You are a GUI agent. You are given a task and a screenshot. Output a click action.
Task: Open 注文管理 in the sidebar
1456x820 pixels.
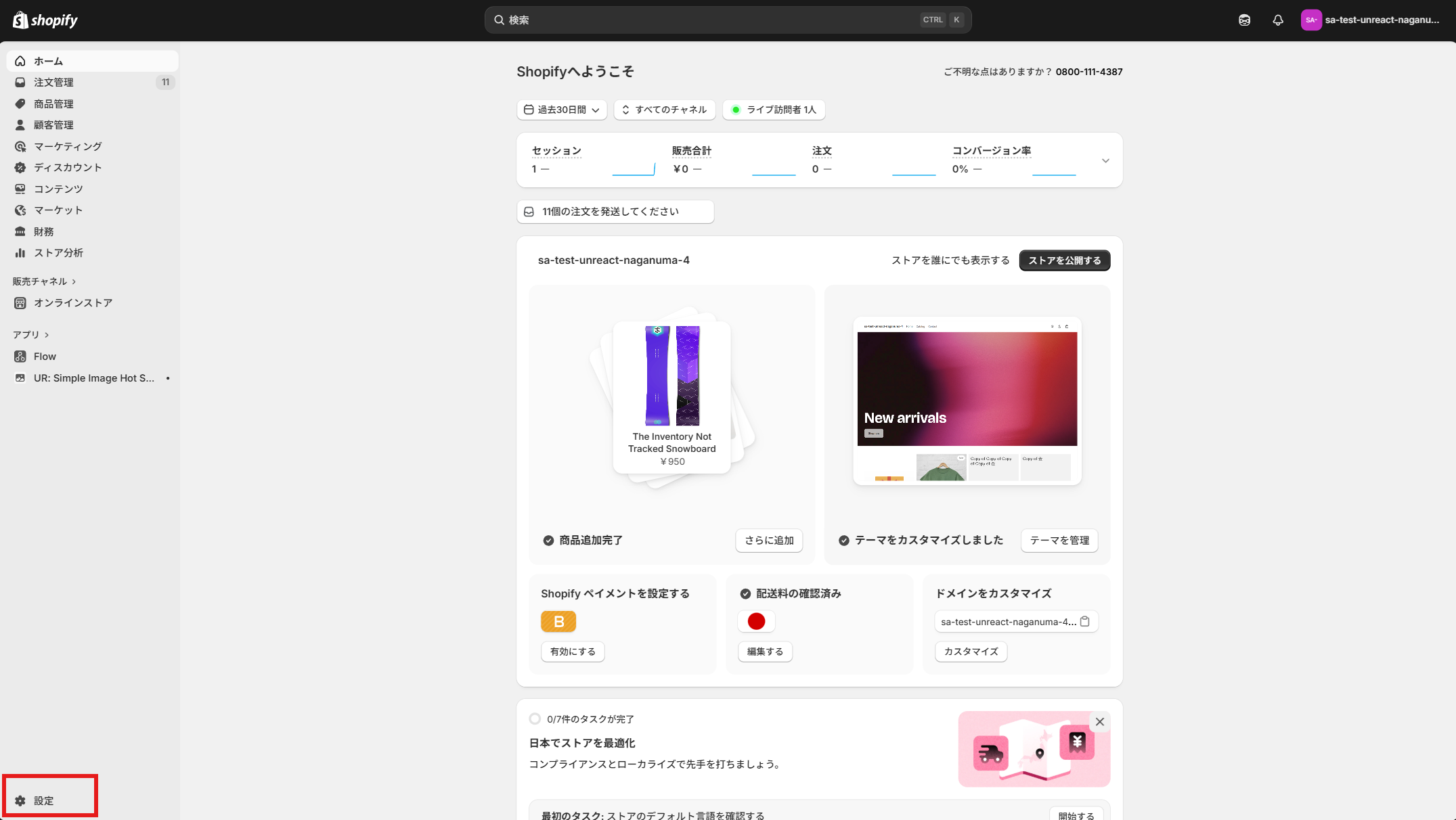[54, 82]
